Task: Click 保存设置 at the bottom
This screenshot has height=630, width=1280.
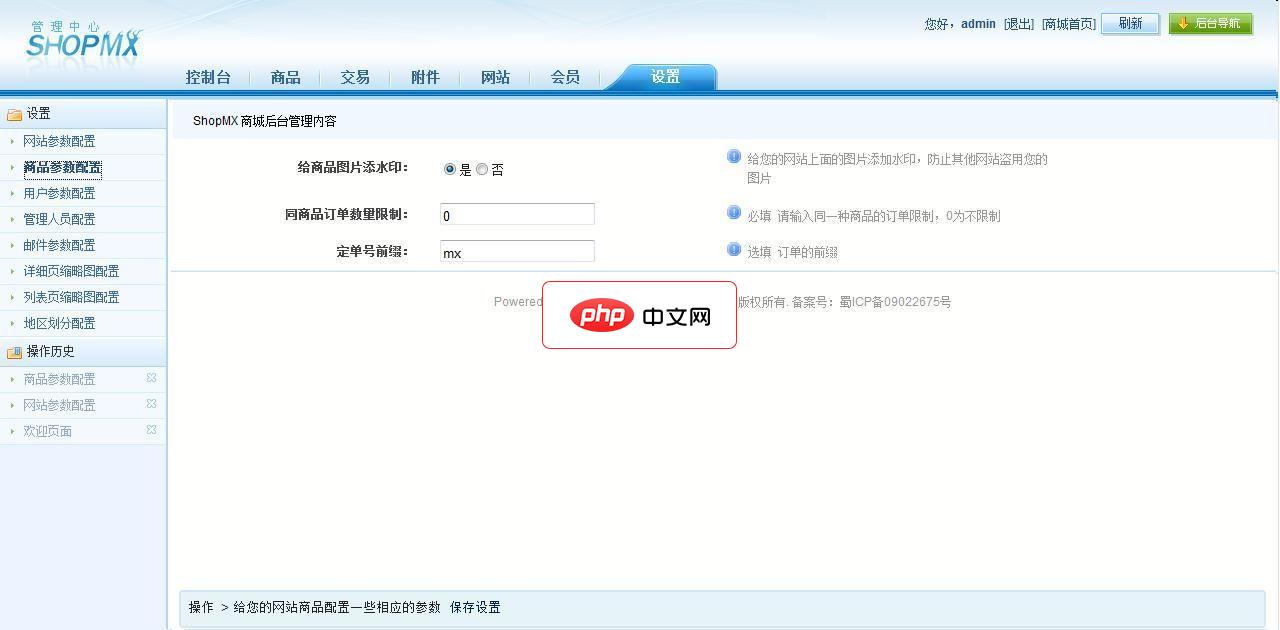Action: tap(477, 606)
